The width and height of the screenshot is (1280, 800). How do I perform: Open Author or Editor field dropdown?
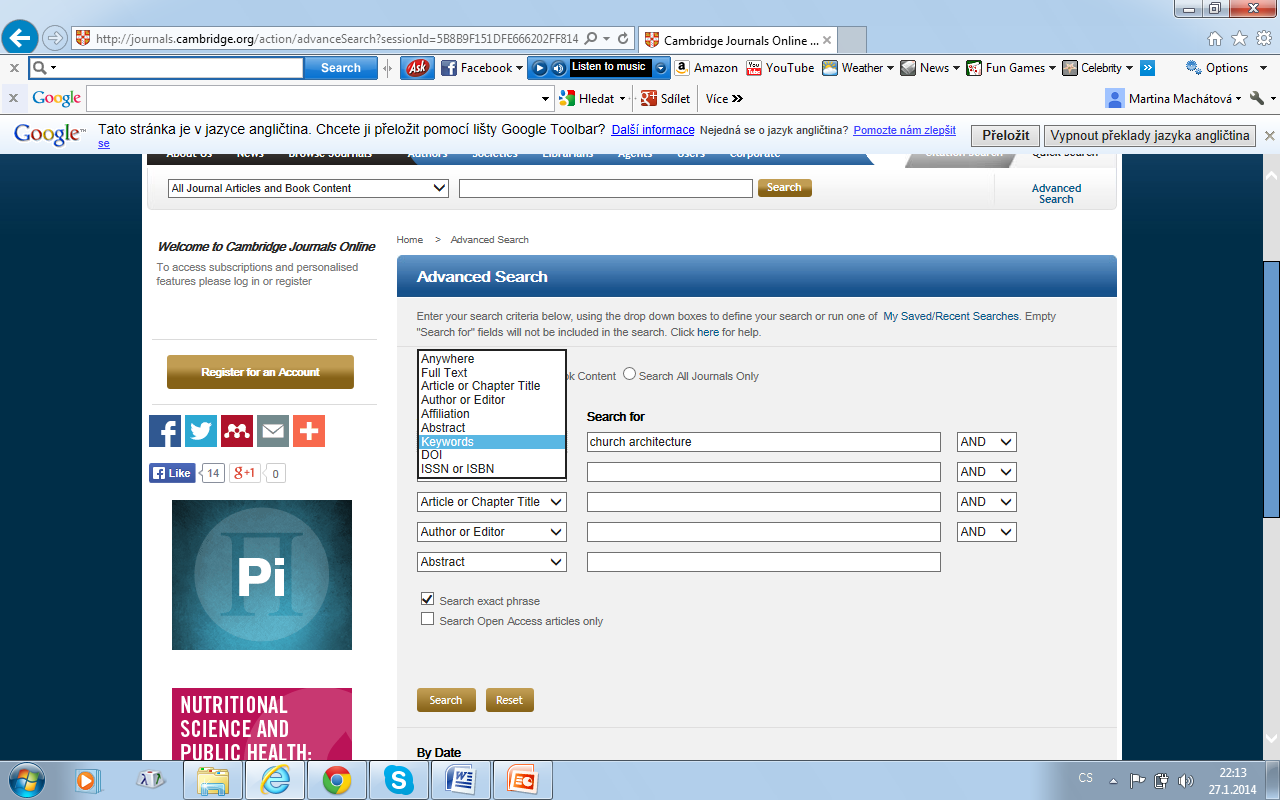[491, 532]
